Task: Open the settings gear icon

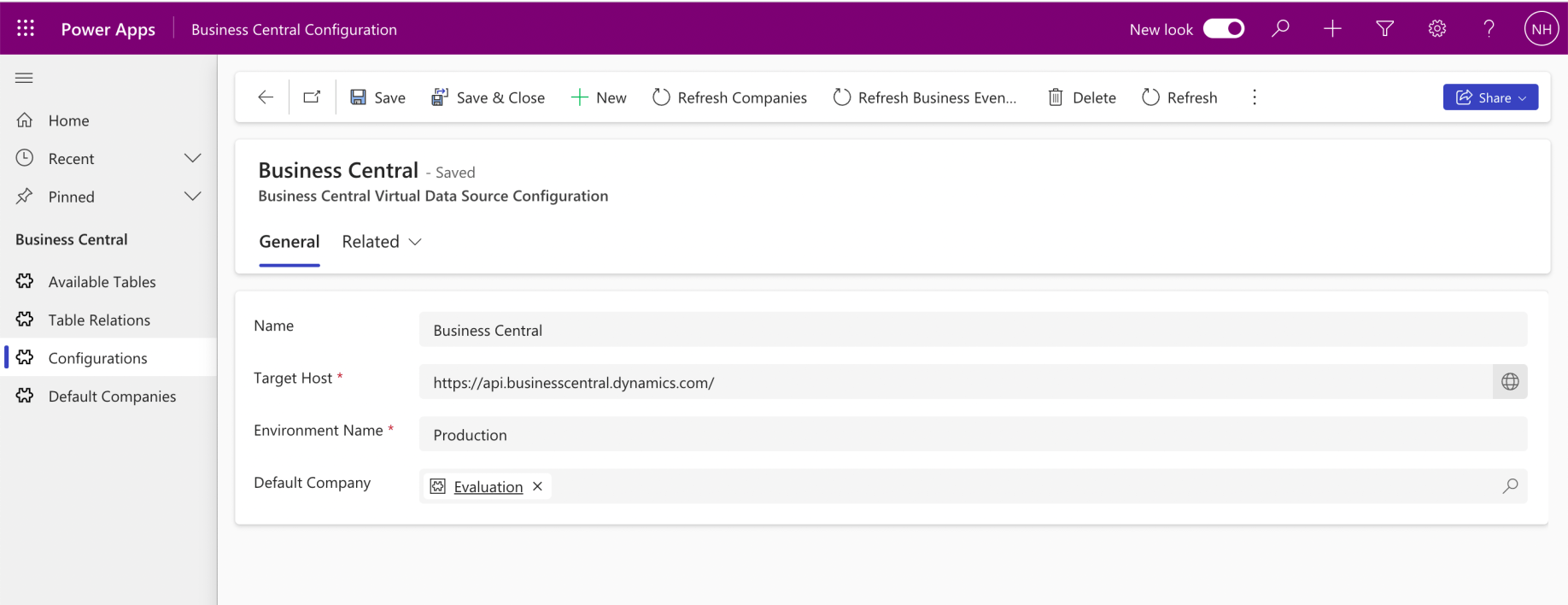Action: click(x=1436, y=29)
